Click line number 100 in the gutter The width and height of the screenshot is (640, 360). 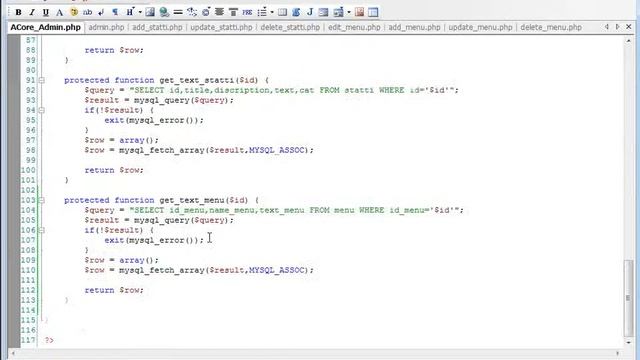29,170
